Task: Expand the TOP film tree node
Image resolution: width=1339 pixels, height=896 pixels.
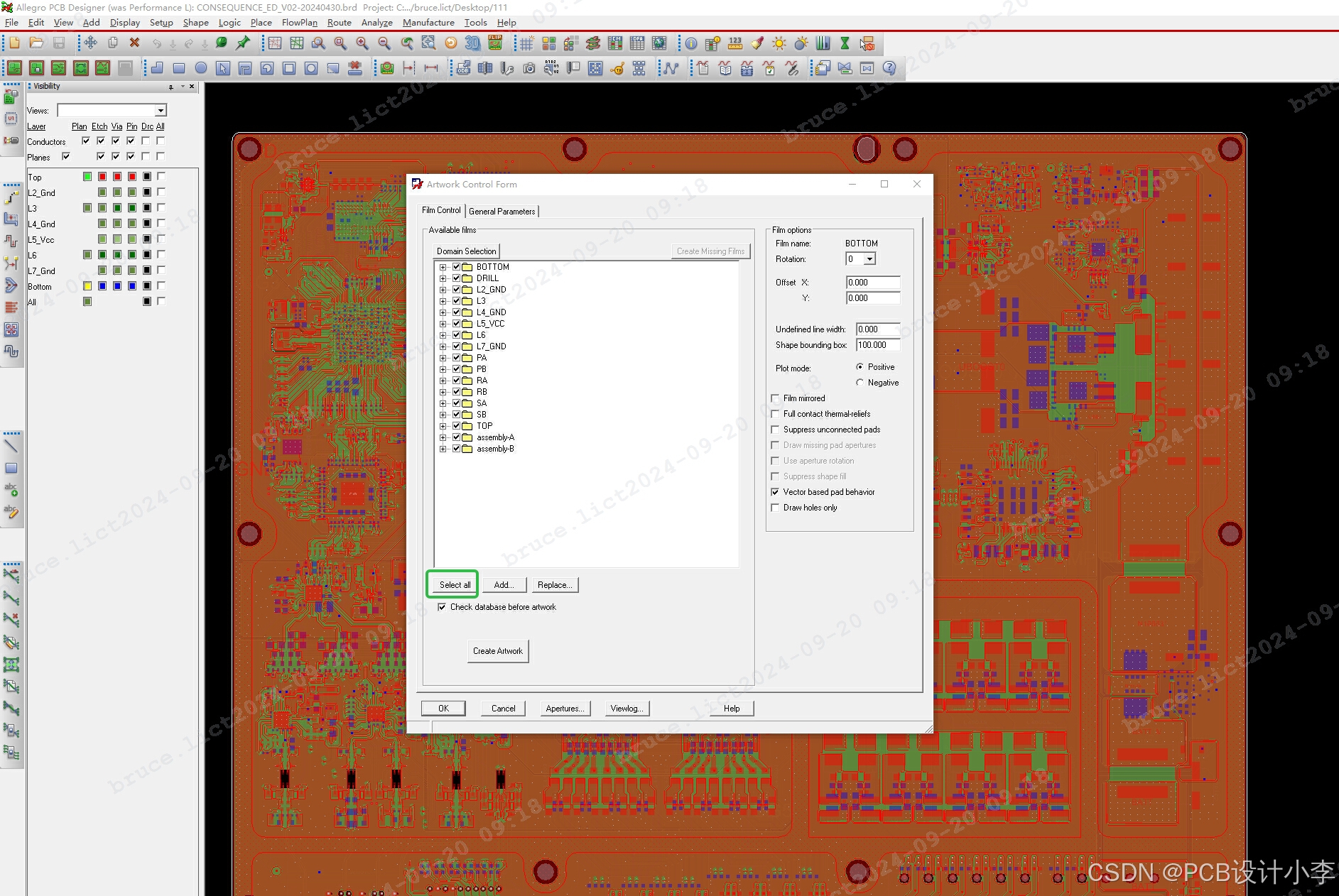Action: [443, 426]
